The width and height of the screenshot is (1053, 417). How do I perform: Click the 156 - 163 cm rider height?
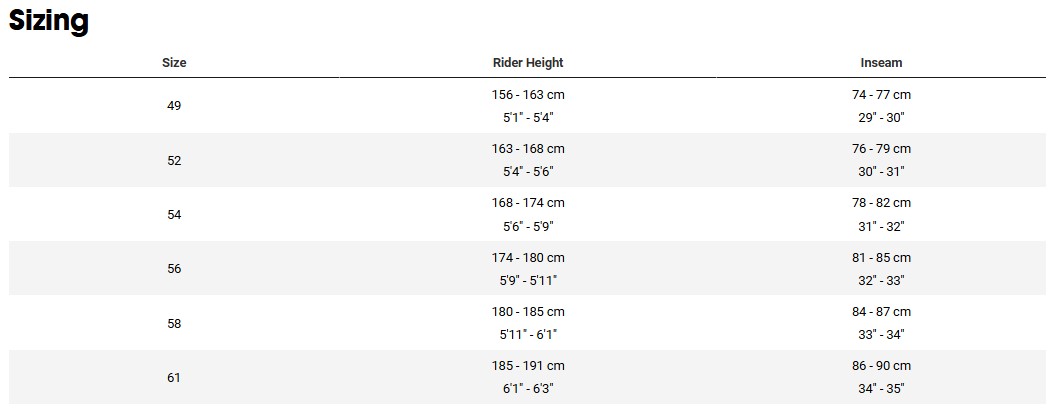point(528,95)
